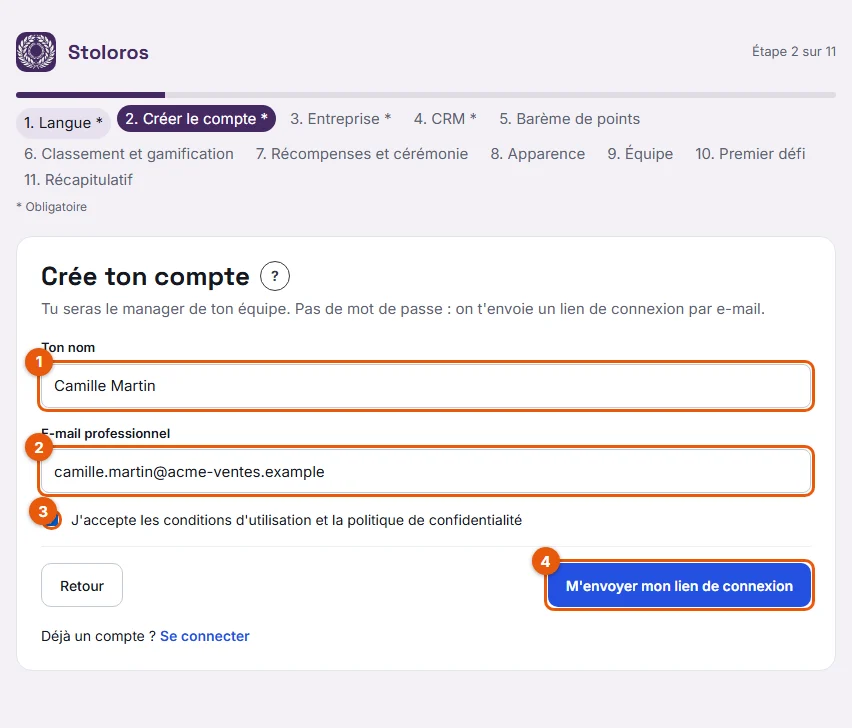
Task: Click the Déjà un compte ? text
Action: 98,636
